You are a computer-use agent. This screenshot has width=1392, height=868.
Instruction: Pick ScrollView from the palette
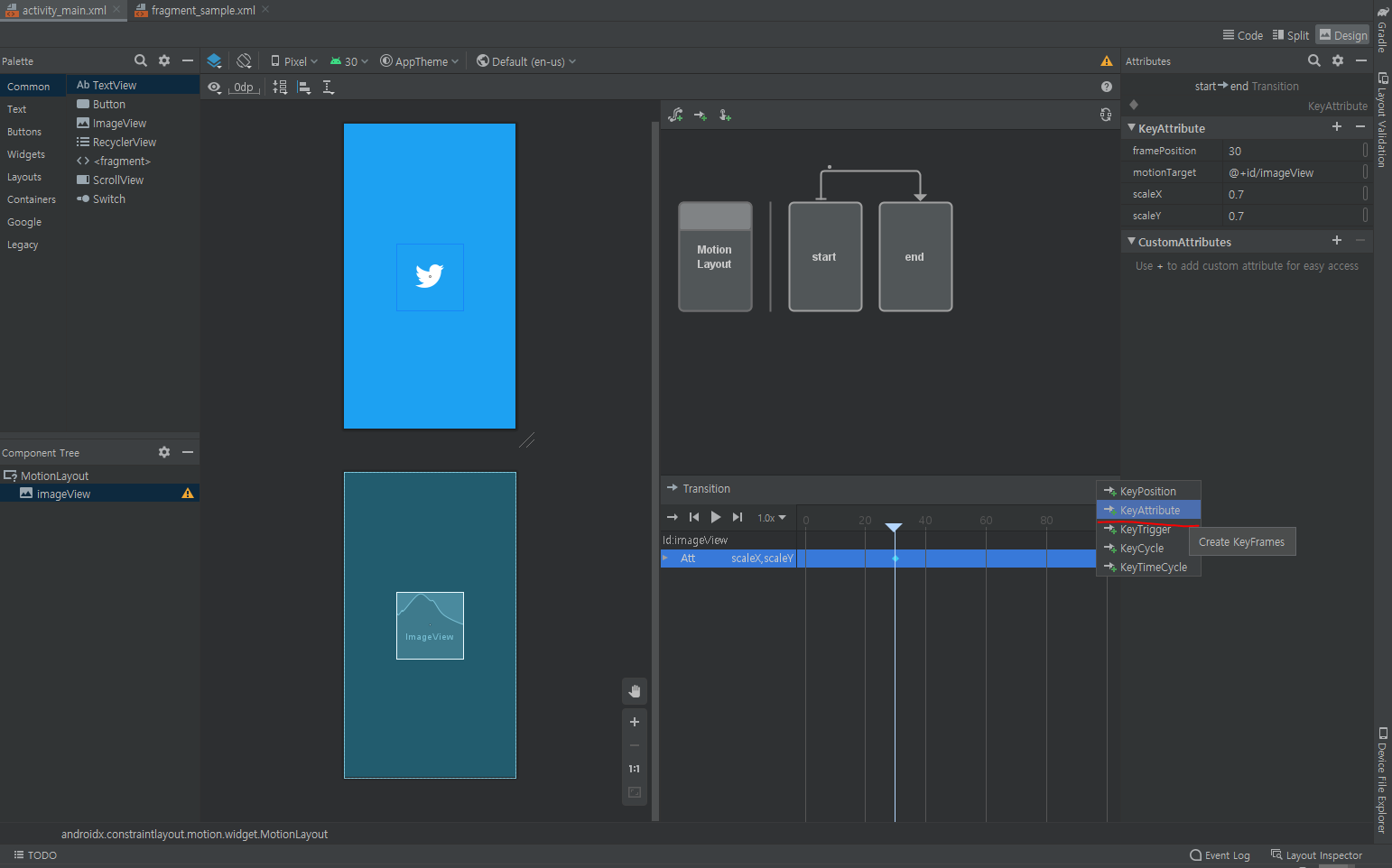coord(134,180)
